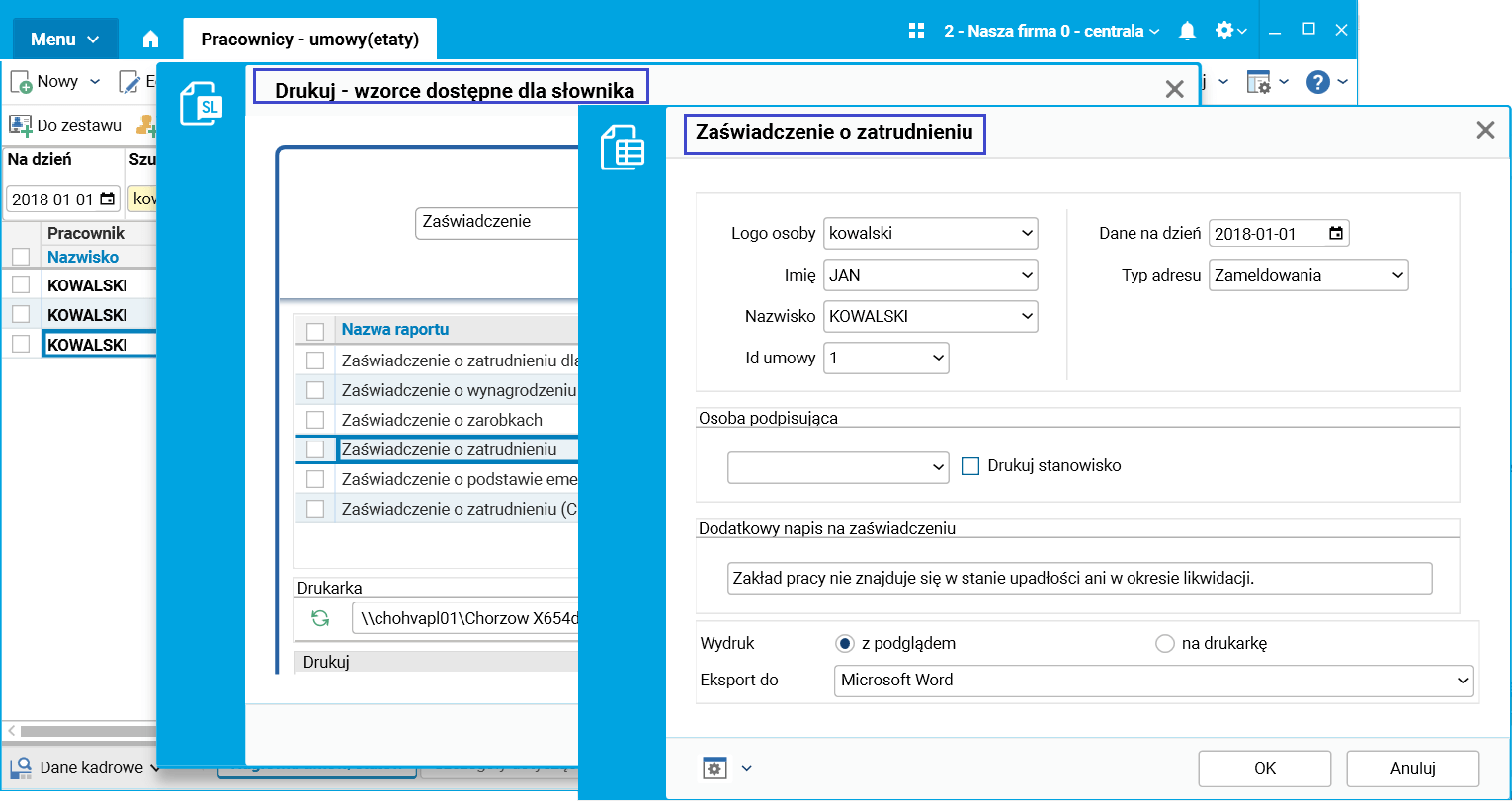Select the Zaświadczenie o podstawie eme report row
The width and height of the screenshot is (1512, 802).
437,479
